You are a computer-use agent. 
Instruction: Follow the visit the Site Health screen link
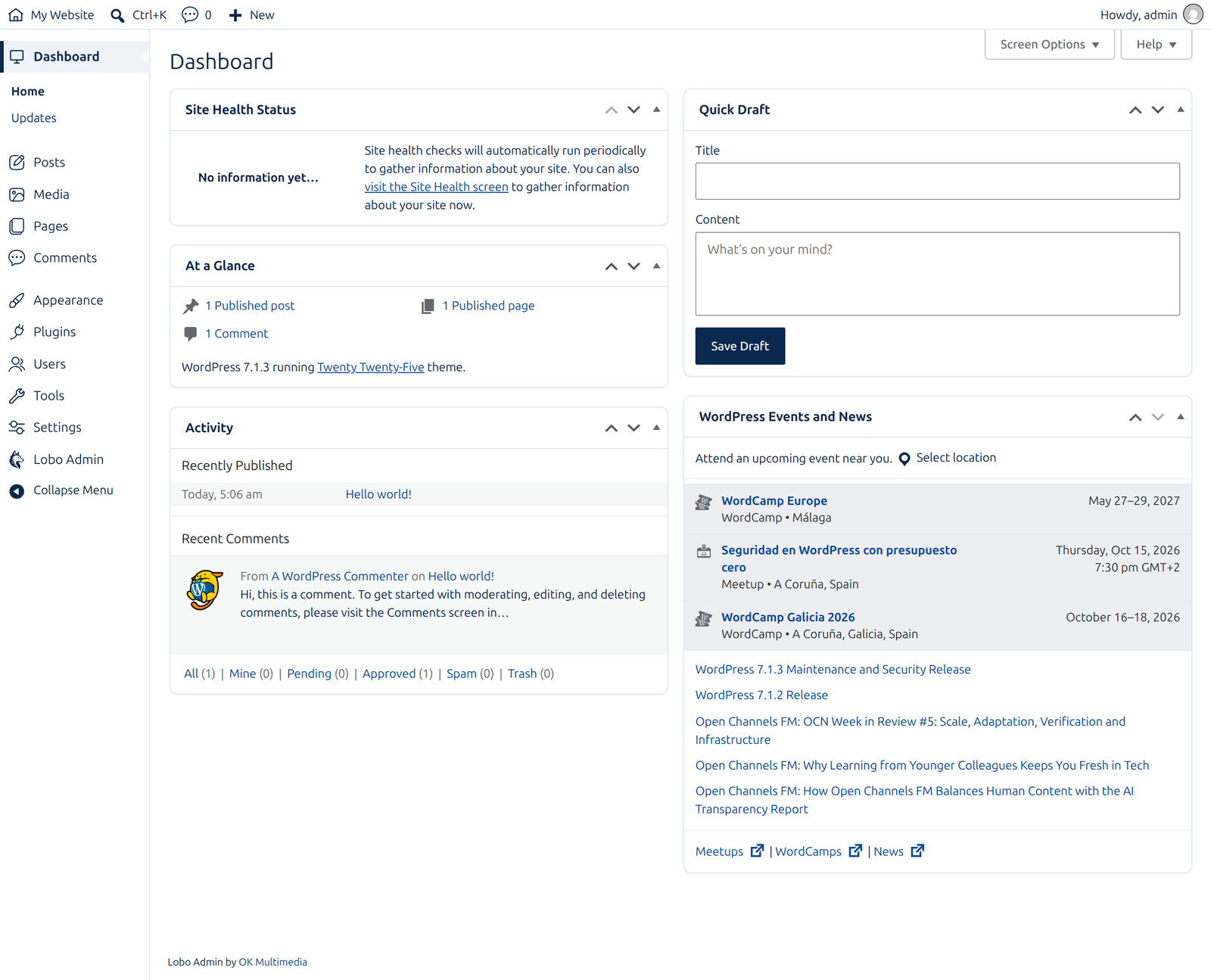coord(437,187)
